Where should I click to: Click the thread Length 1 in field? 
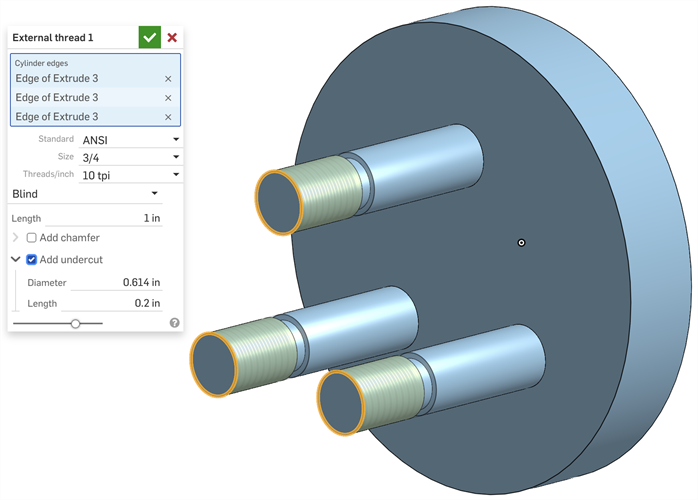pyautogui.click(x=103, y=218)
